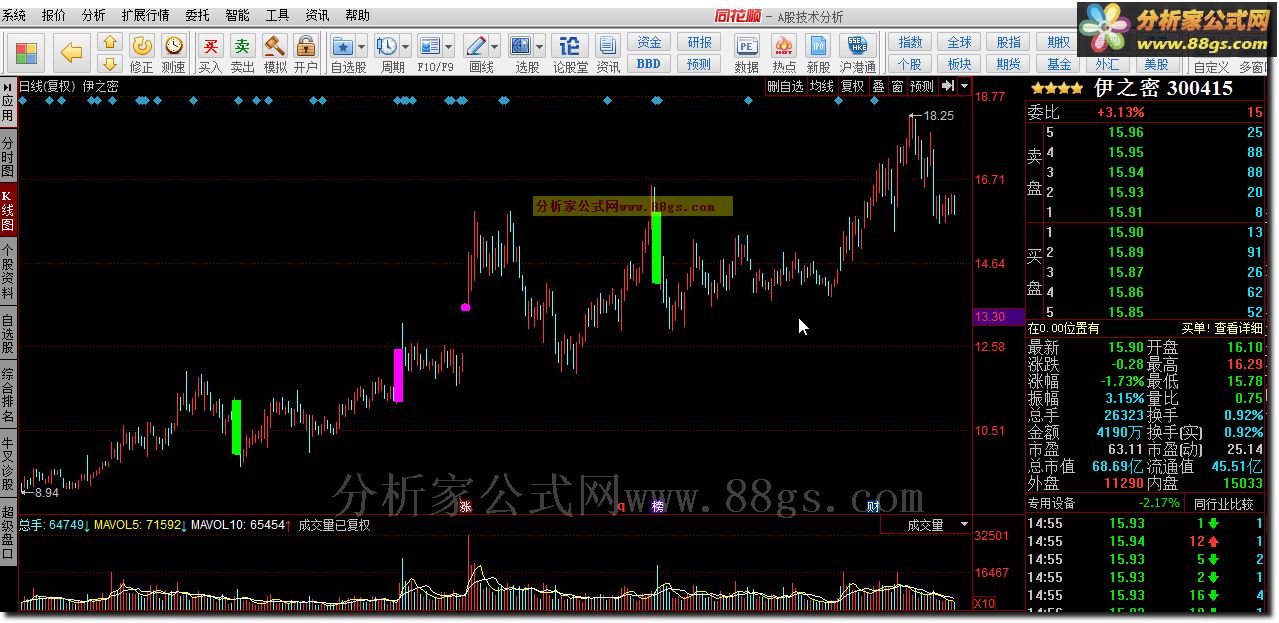This screenshot has height=623, width=1279.
Task: Expand the dropdown arrow beside F10/F9
Action: 449,46
